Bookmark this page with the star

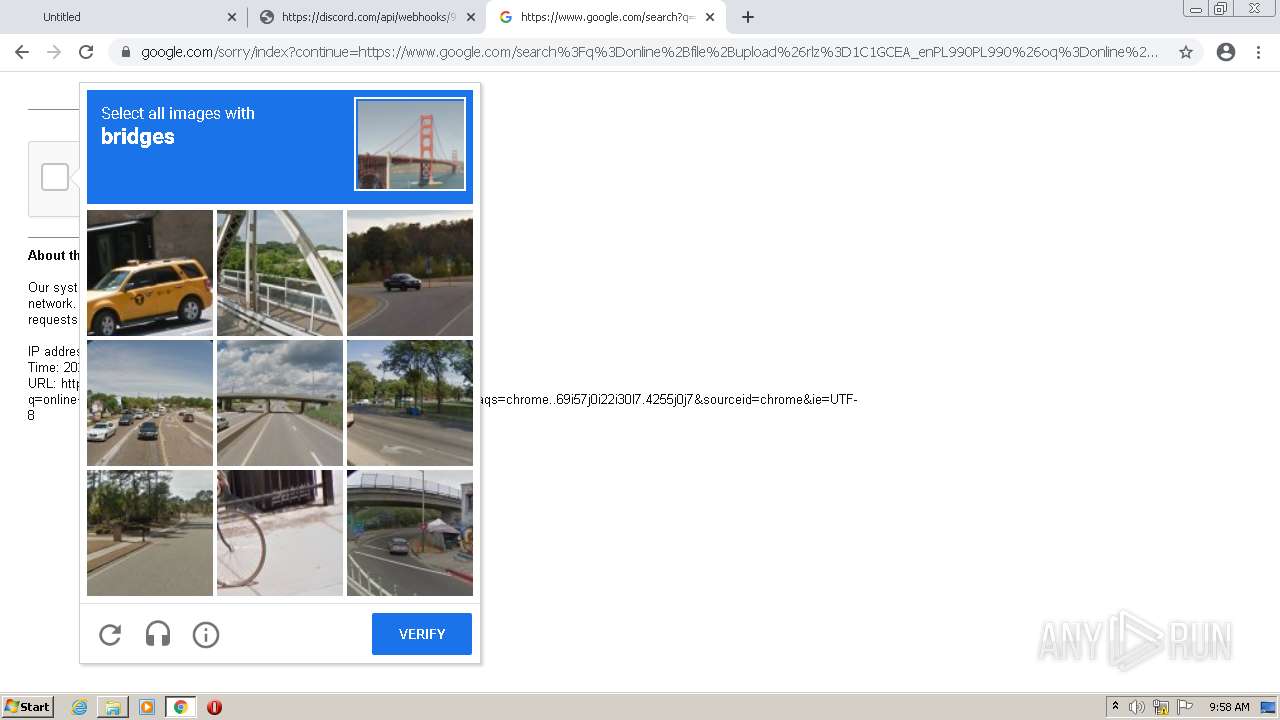(1186, 52)
